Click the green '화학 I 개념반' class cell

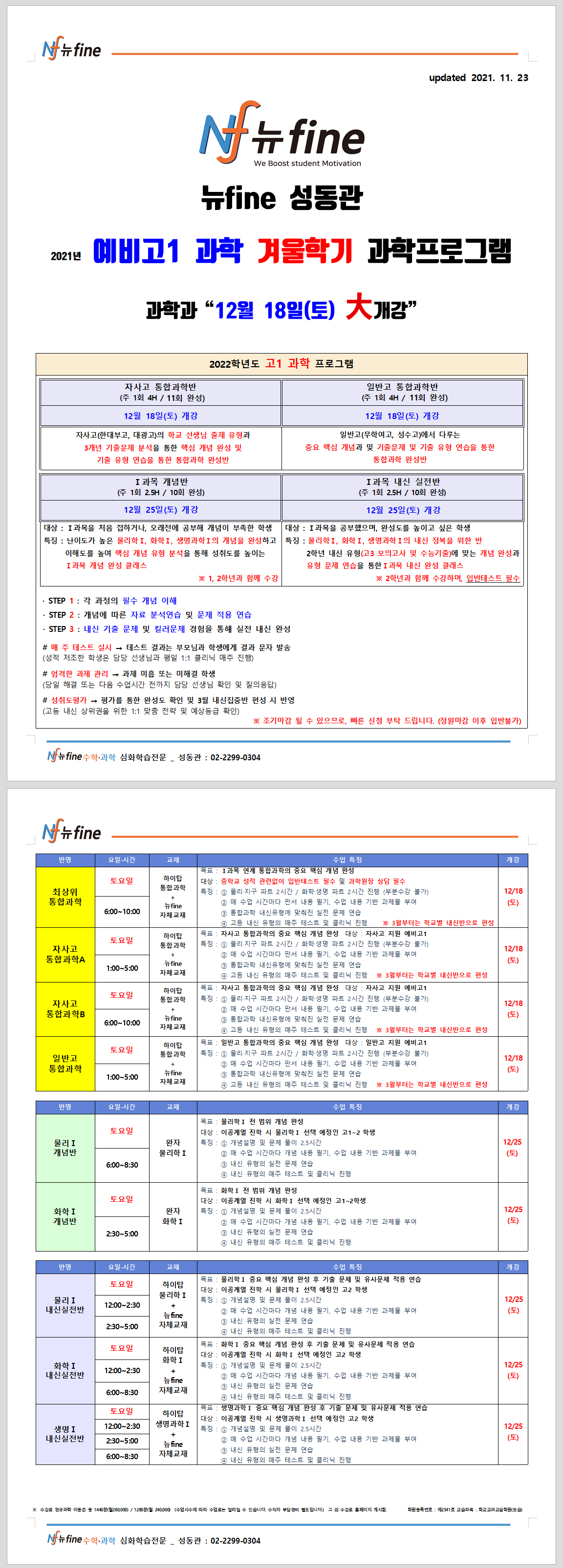65,1216
